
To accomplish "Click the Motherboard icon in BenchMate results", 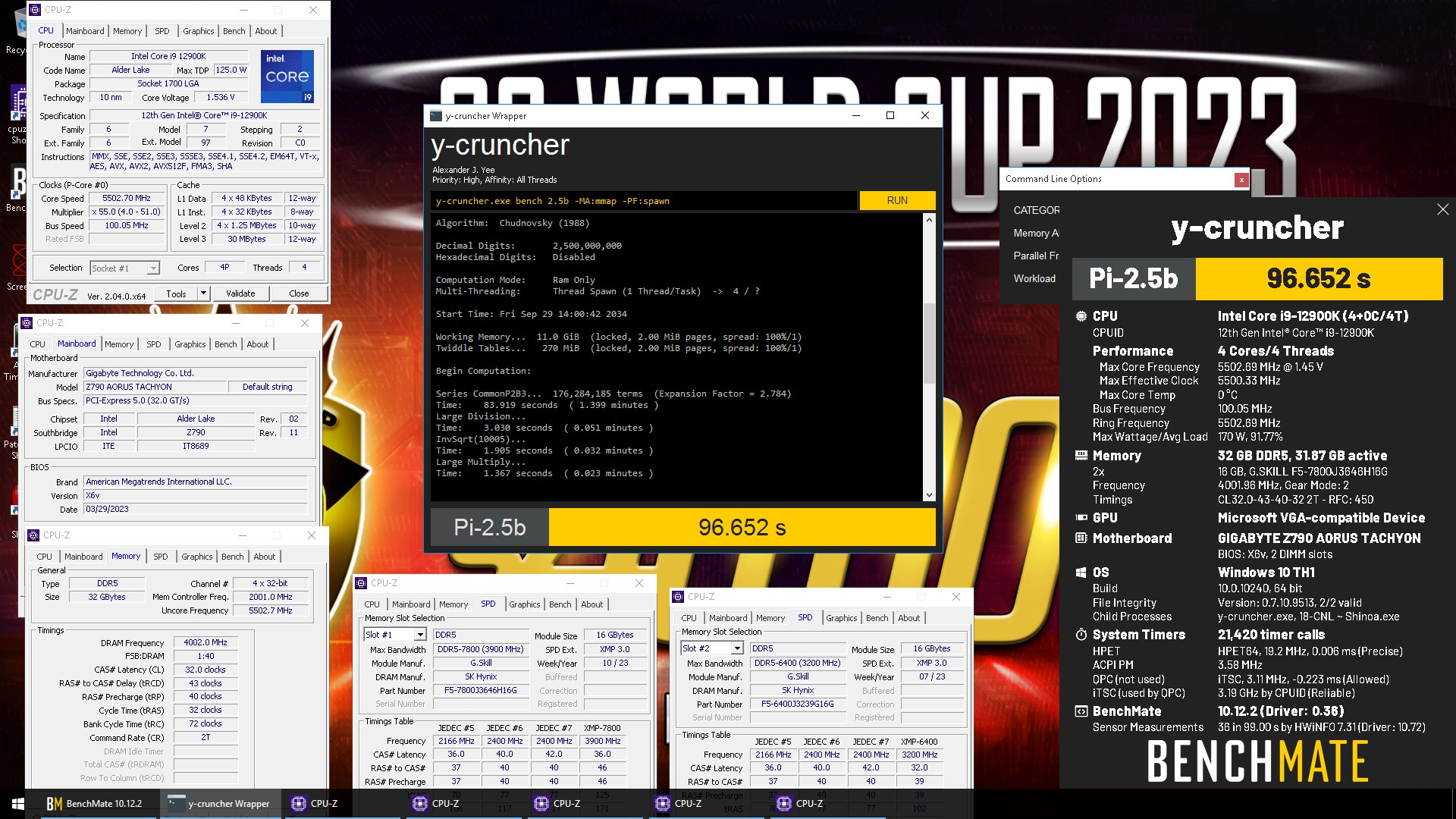I will [1081, 538].
